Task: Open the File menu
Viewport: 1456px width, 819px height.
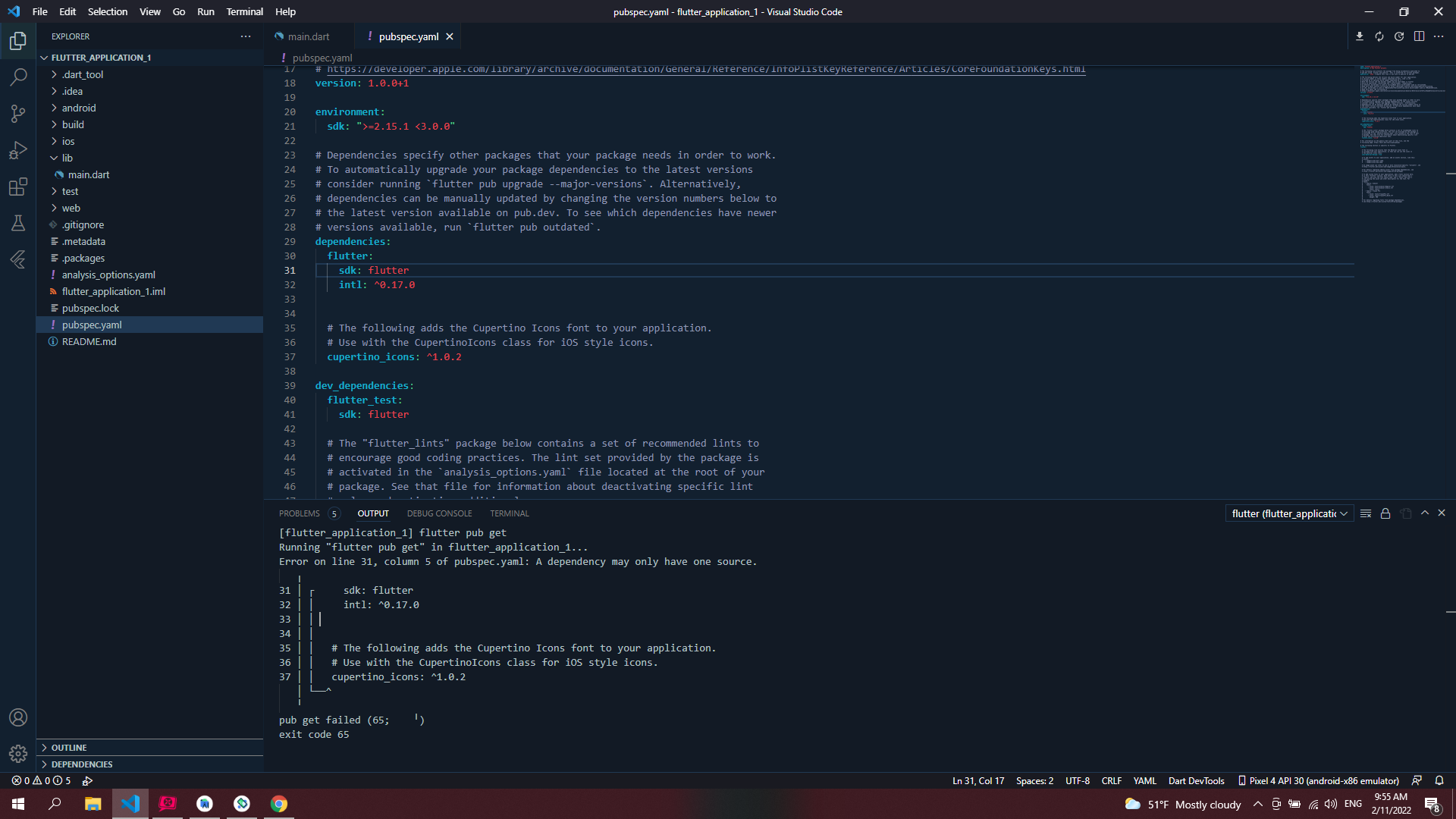Action: 40,11
